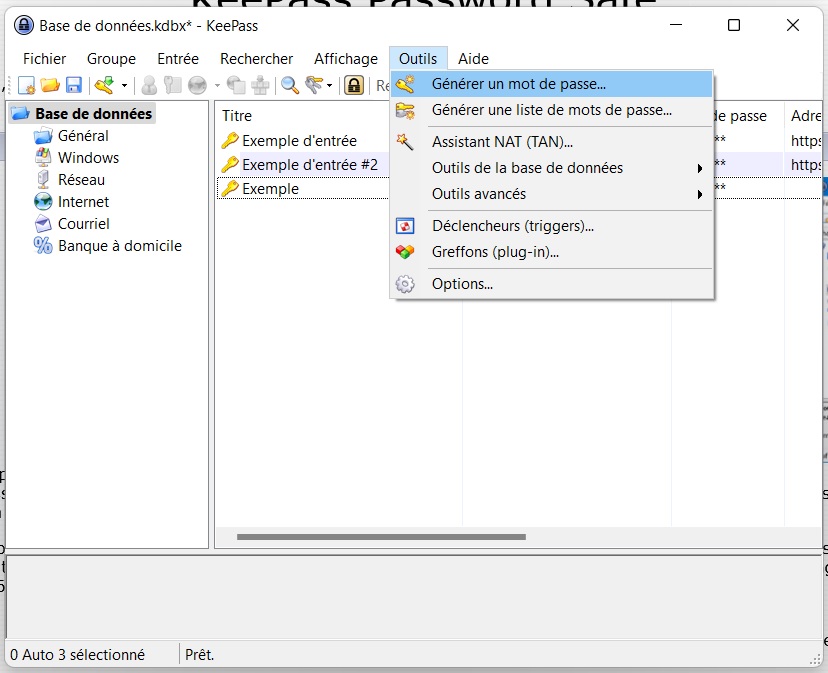Click the Lock workspace padlock icon
Screen dimensions: 828x673
coord(354,86)
